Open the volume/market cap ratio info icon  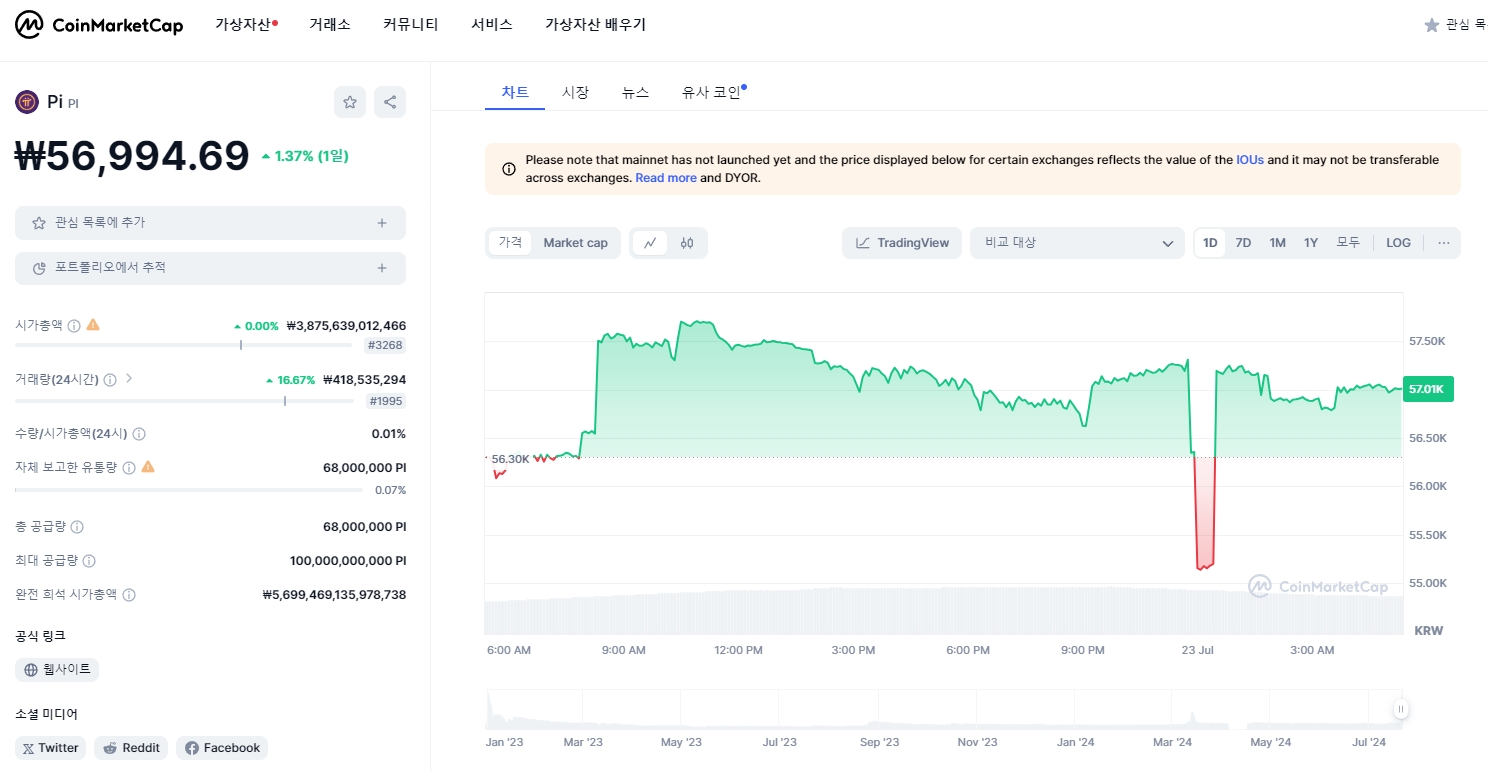tap(139, 434)
